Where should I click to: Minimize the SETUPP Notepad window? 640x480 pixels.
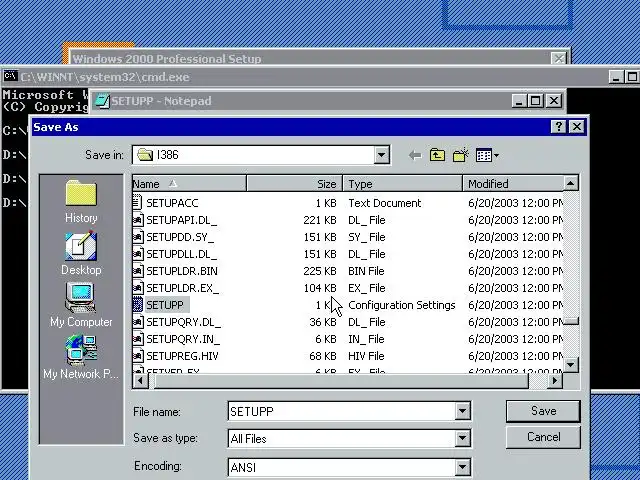pyautogui.click(x=518, y=101)
